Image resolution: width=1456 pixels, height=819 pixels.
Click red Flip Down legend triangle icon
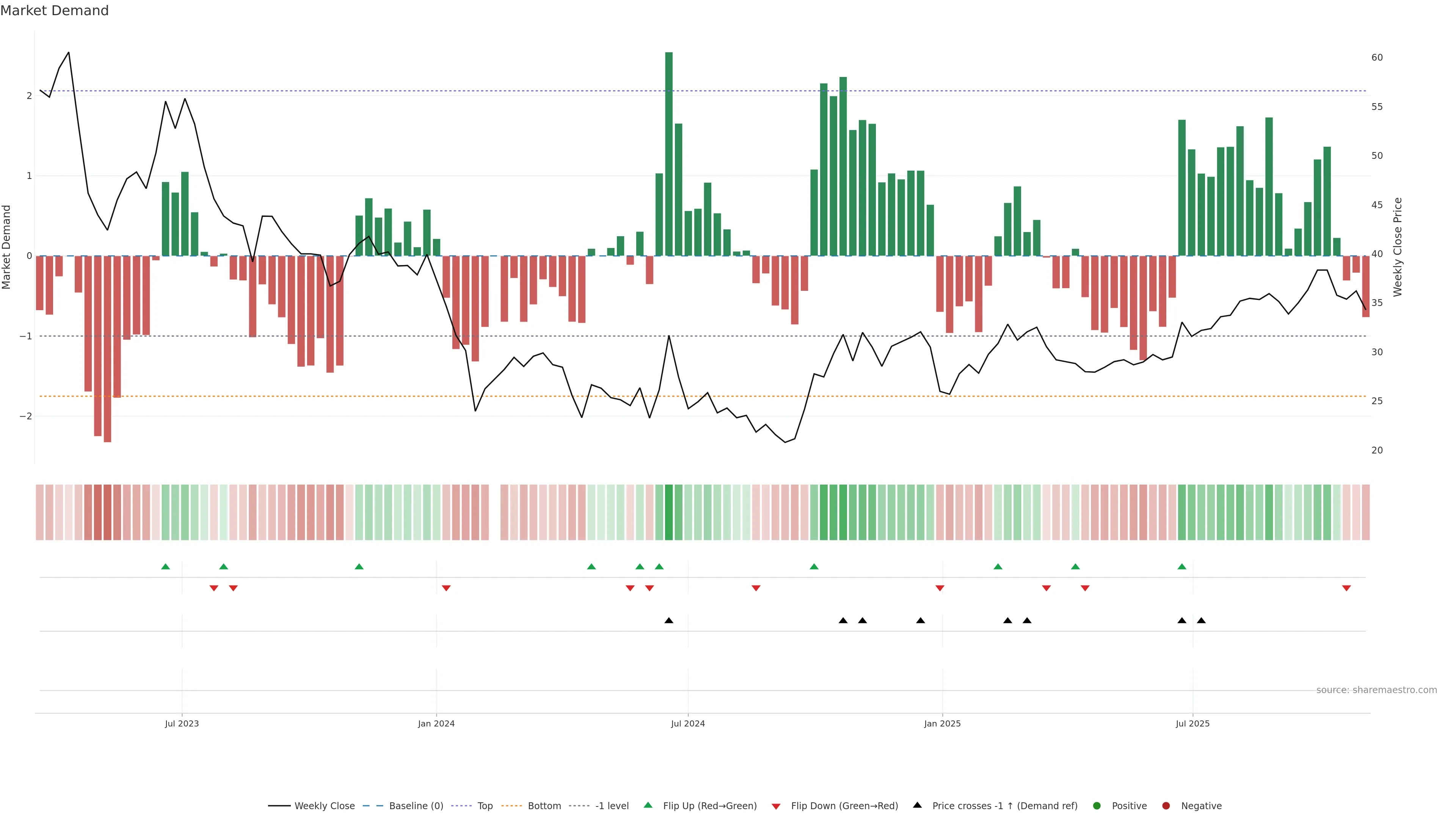[776, 806]
